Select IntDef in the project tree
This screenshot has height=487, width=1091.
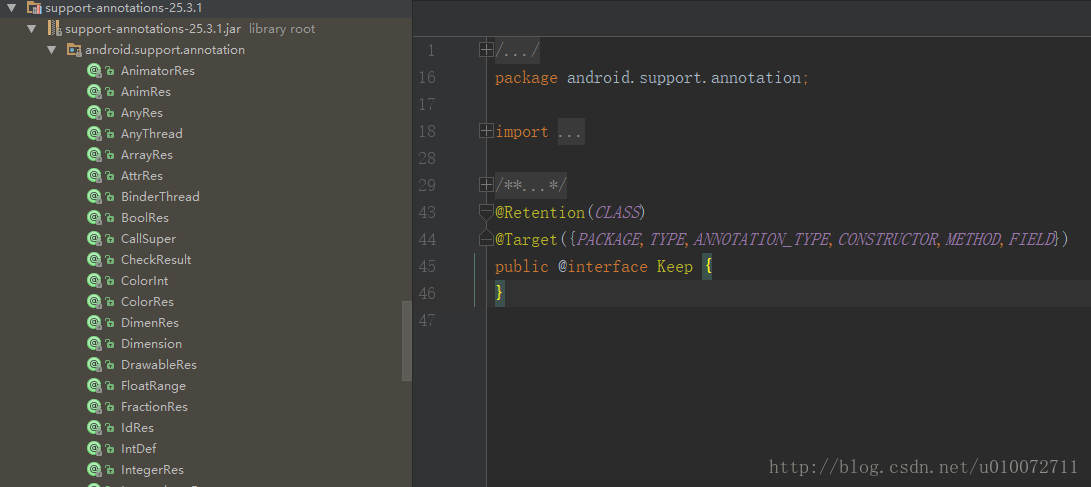[138, 449]
